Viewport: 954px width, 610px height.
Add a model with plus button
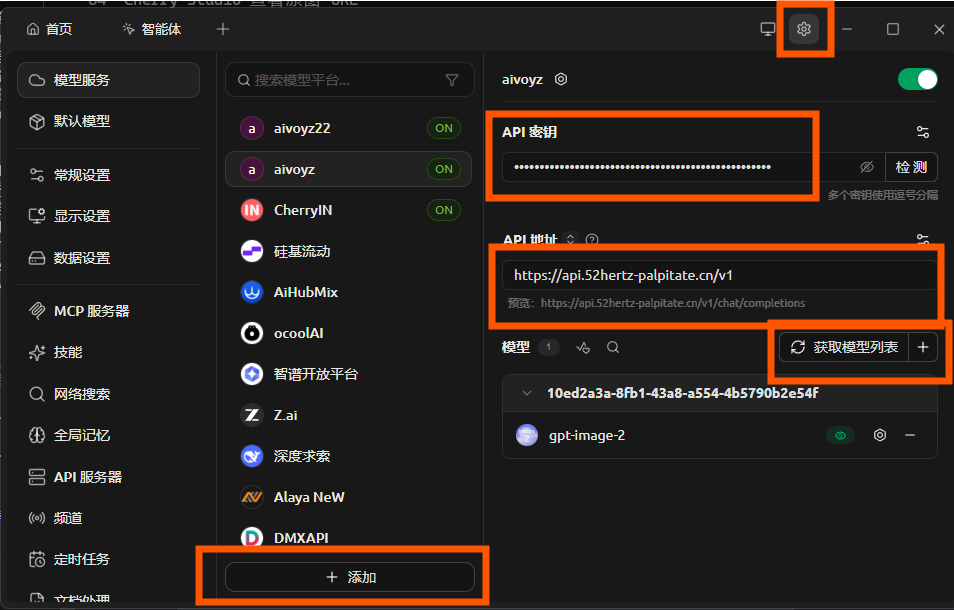[x=922, y=347]
